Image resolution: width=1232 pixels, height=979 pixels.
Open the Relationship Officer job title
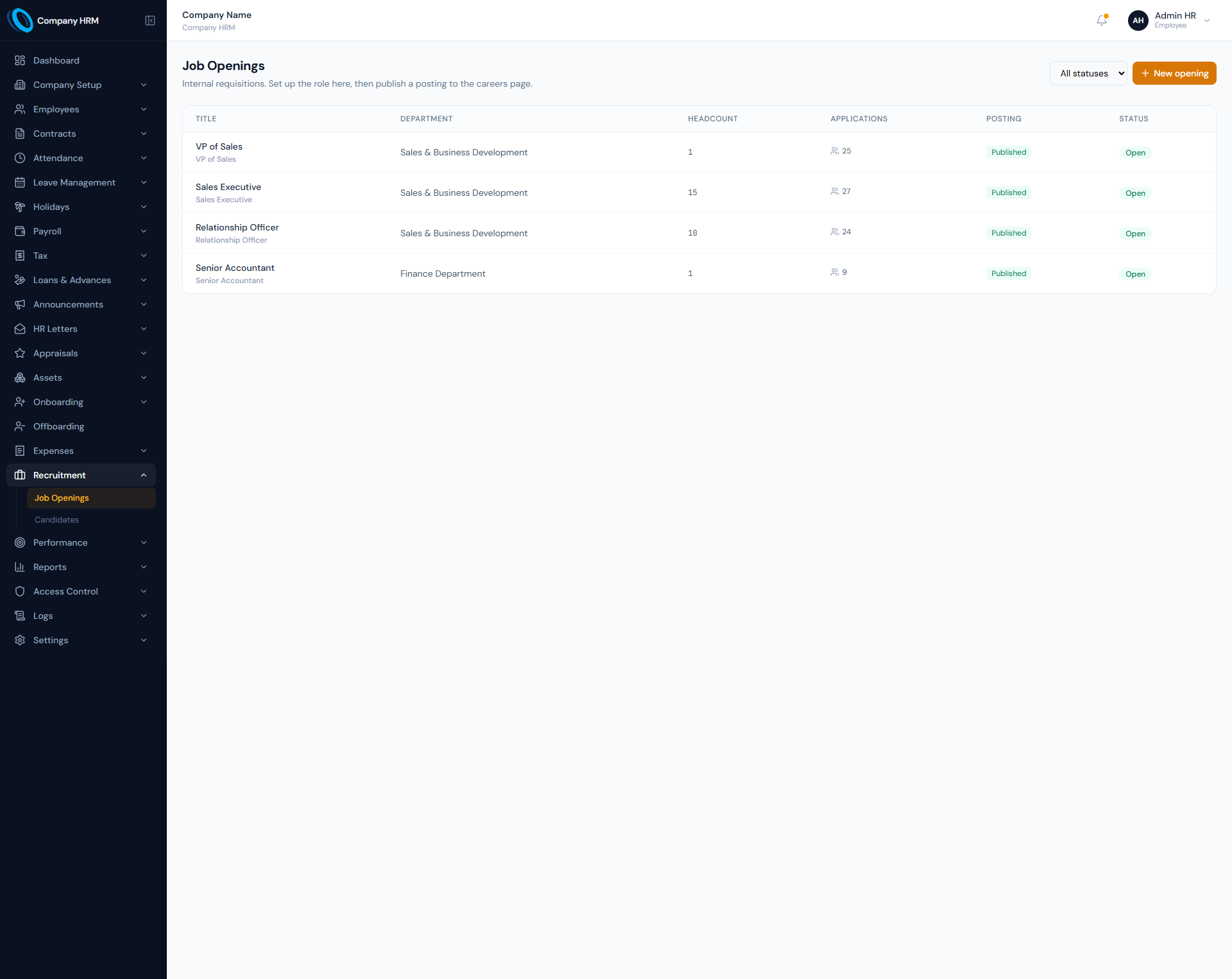click(x=237, y=227)
